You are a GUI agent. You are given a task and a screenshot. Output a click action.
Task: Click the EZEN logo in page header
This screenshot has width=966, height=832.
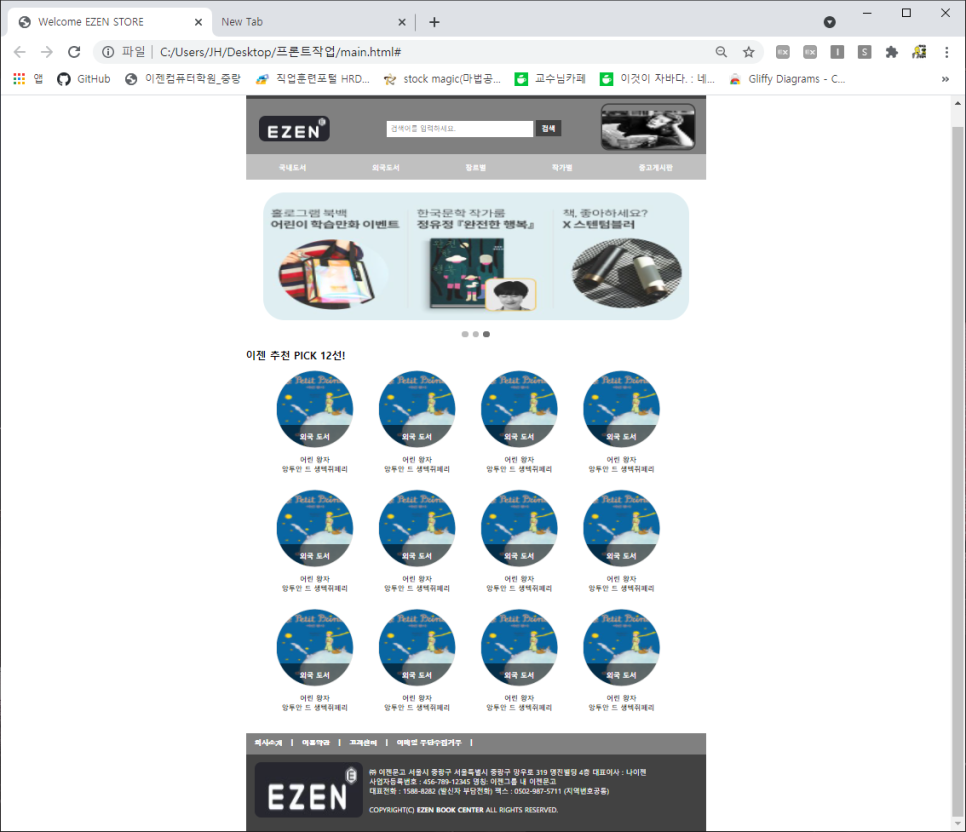pyautogui.click(x=294, y=129)
